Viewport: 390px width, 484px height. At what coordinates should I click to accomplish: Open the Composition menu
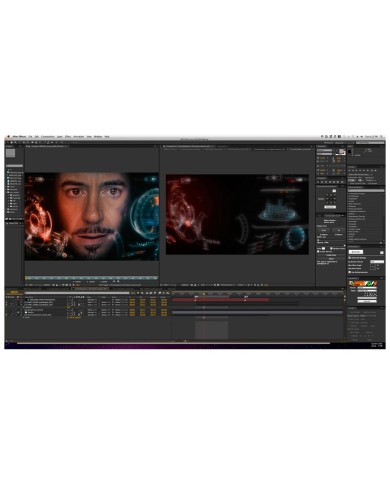point(48,137)
